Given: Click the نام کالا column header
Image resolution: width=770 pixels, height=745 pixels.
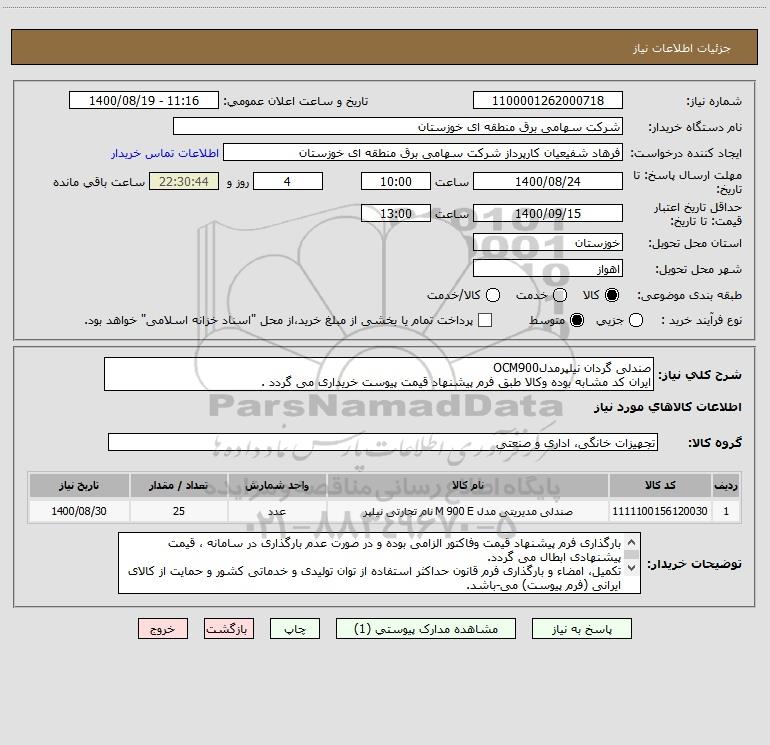Looking at the screenshot, I should pyautogui.click(x=468, y=485).
